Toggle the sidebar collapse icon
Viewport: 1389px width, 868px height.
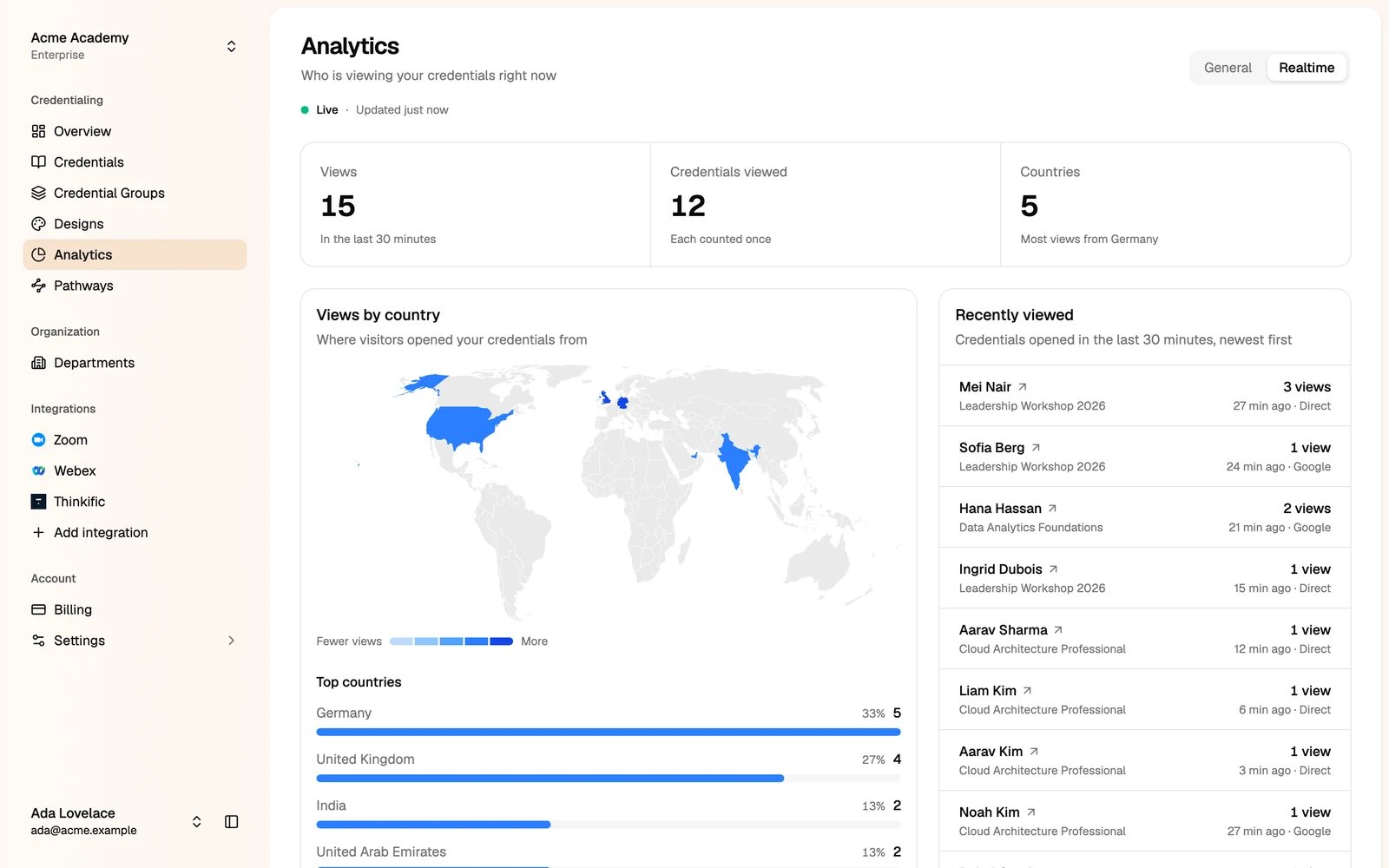(231, 821)
